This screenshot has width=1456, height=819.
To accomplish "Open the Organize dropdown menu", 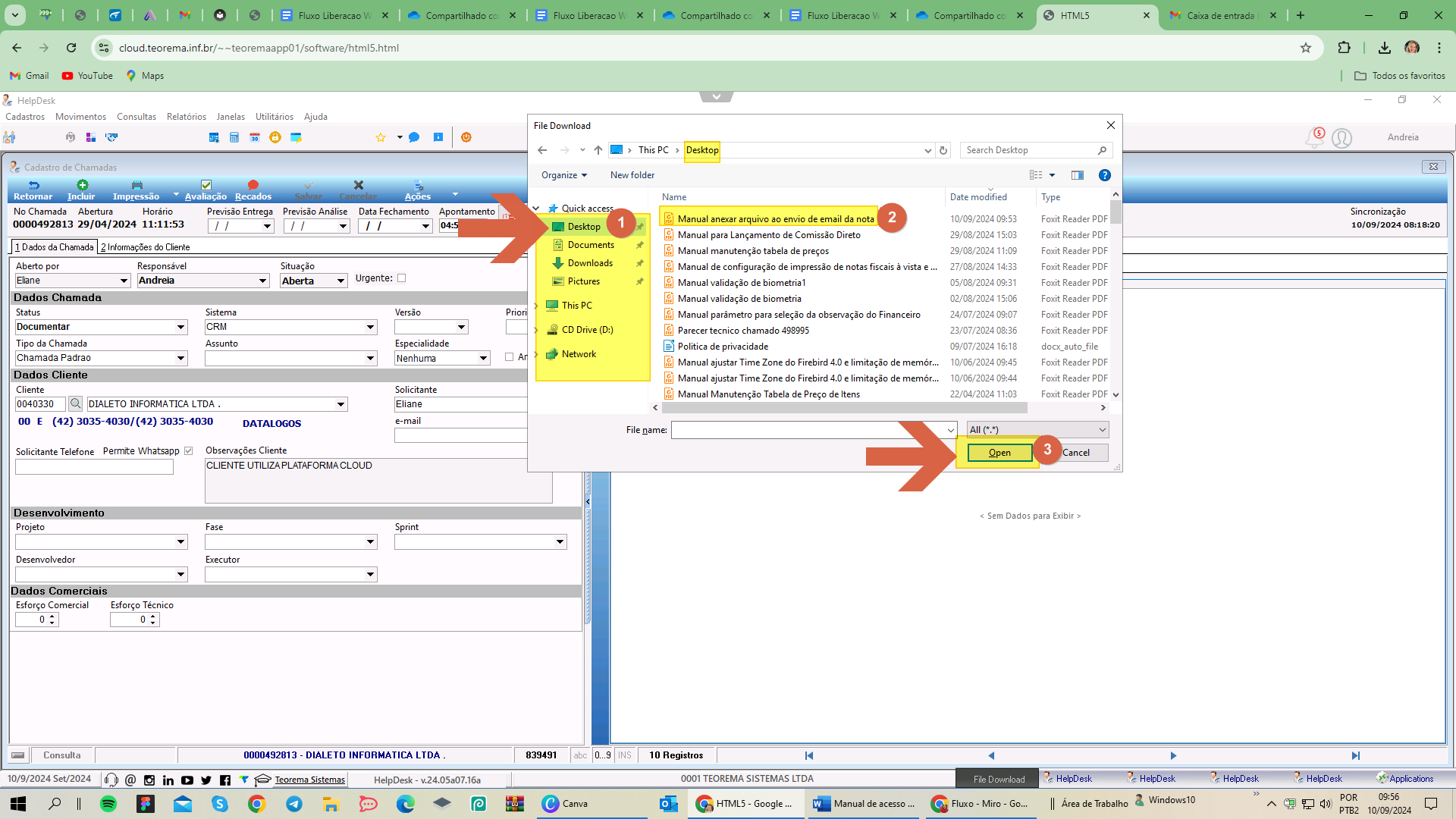I will click(564, 175).
